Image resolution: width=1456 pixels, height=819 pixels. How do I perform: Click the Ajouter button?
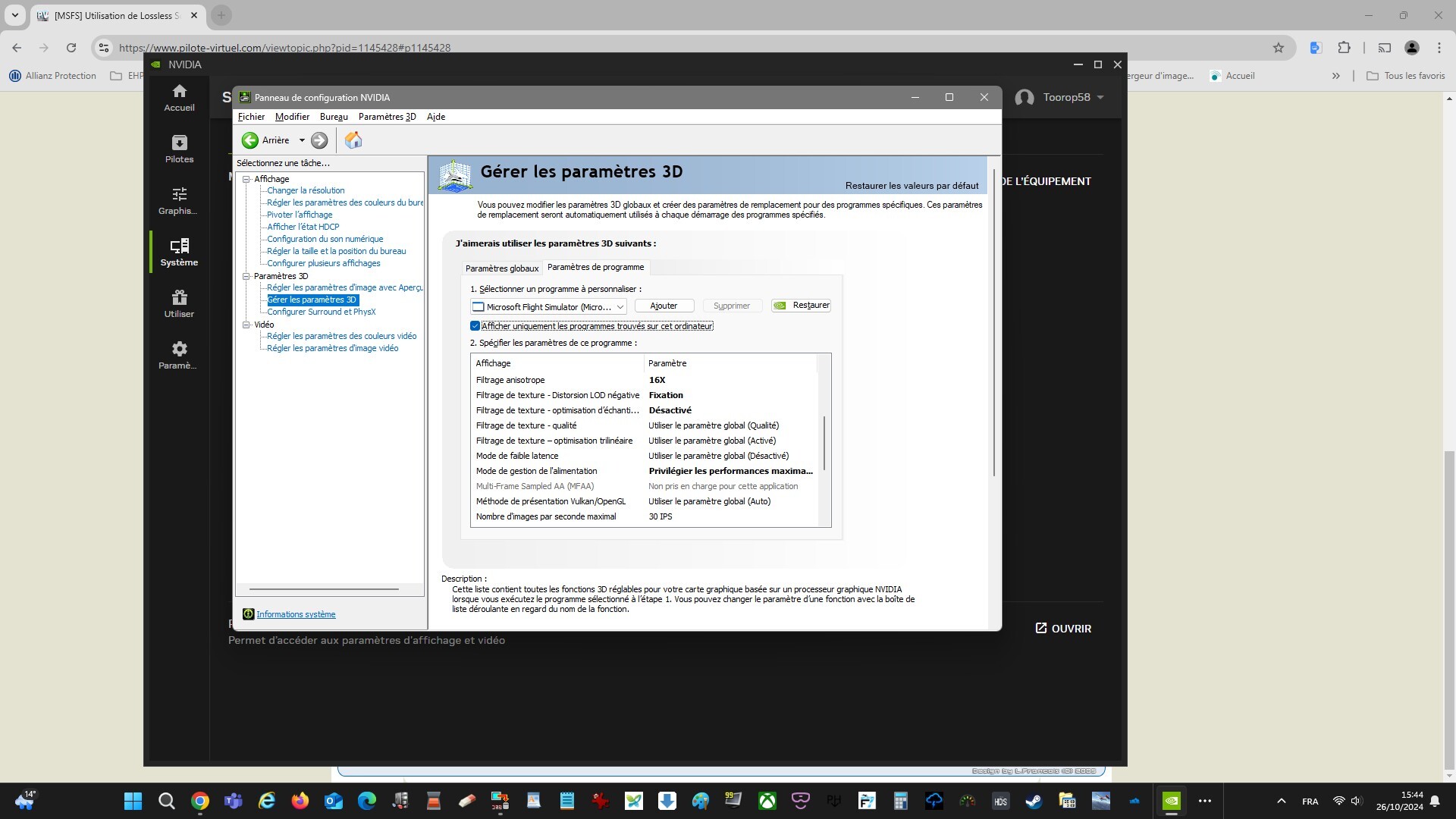point(664,306)
